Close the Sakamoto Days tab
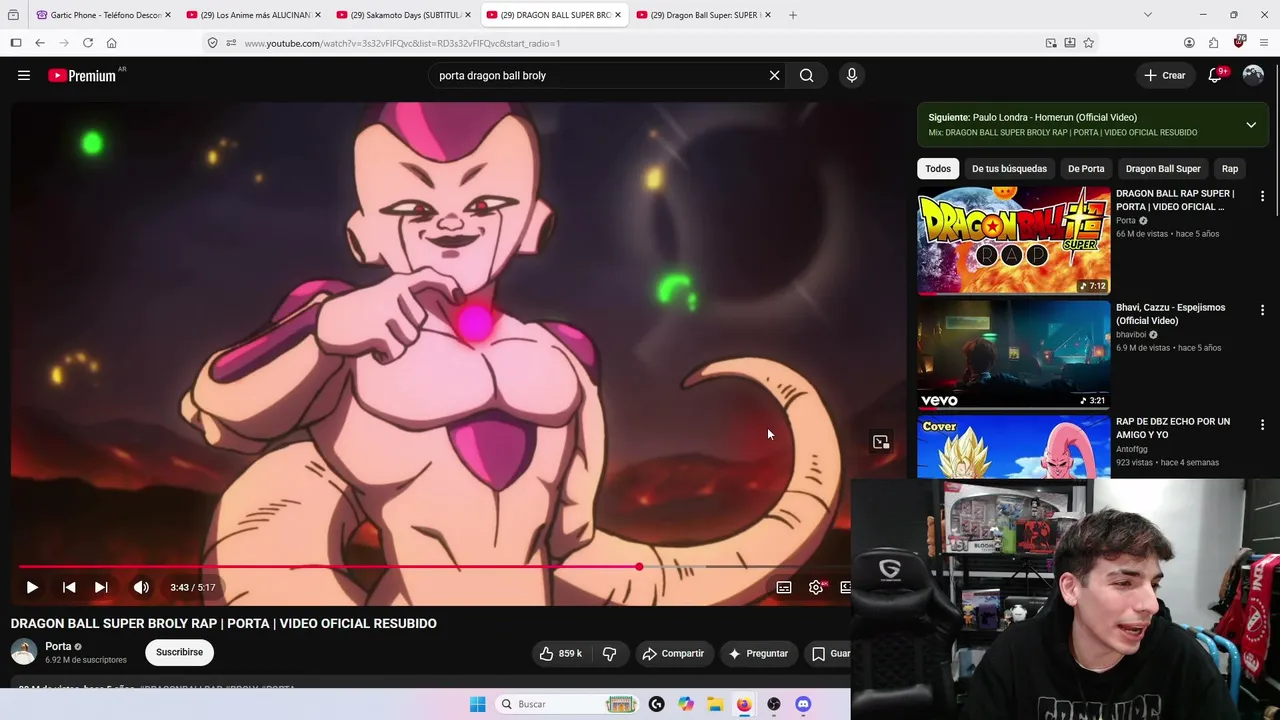This screenshot has width=1280, height=720. [468, 15]
